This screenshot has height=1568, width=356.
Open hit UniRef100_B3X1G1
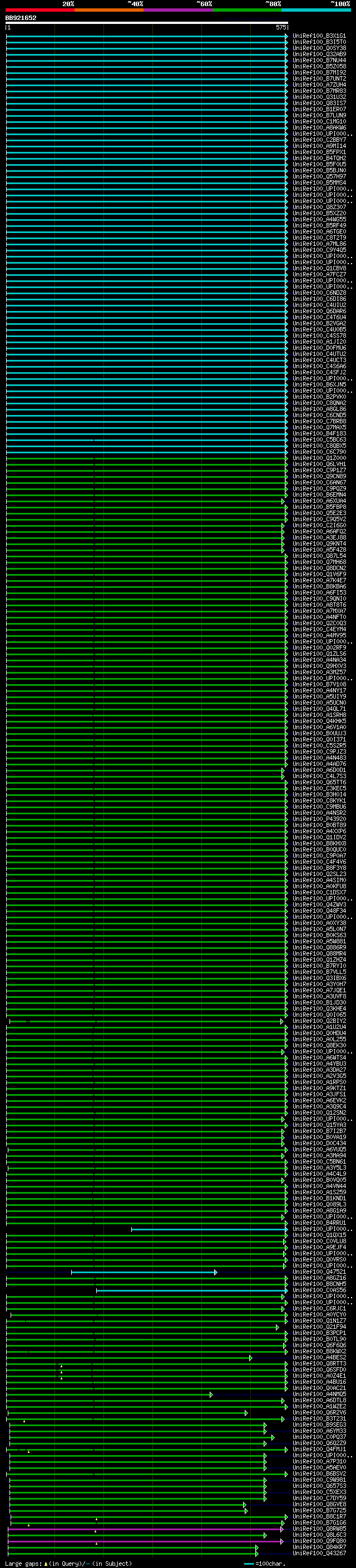pyautogui.click(x=319, y=36)
